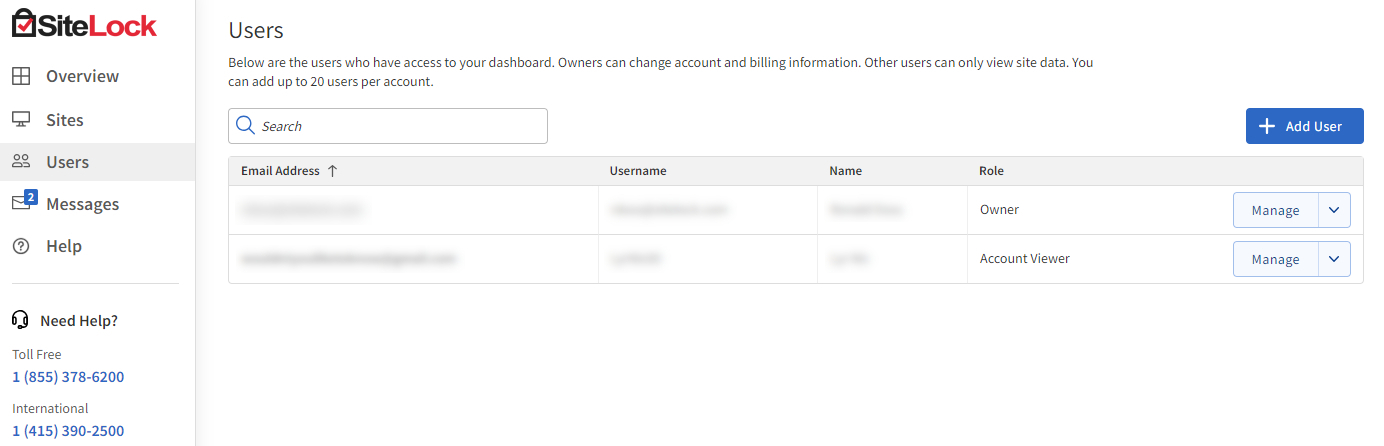Image resolution: width=1384 pixels, height=446 pixels.
Task: Click the sort arrow beside Email Address
Action: tap(333, 171)
